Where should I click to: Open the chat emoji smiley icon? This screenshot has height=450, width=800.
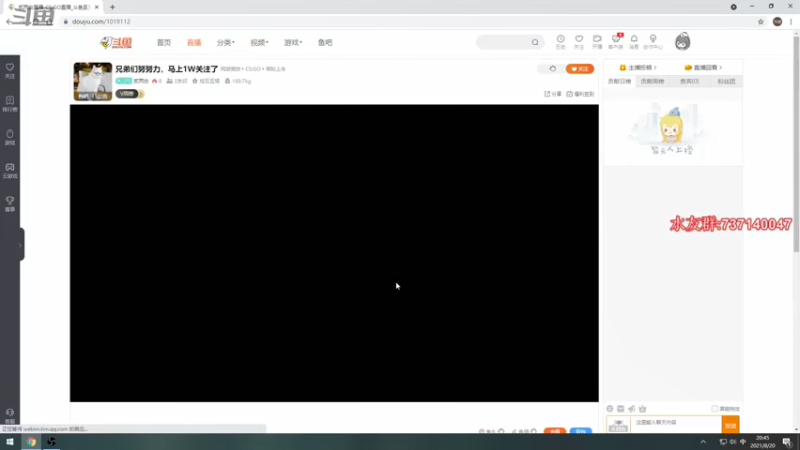tap(610, 409)
